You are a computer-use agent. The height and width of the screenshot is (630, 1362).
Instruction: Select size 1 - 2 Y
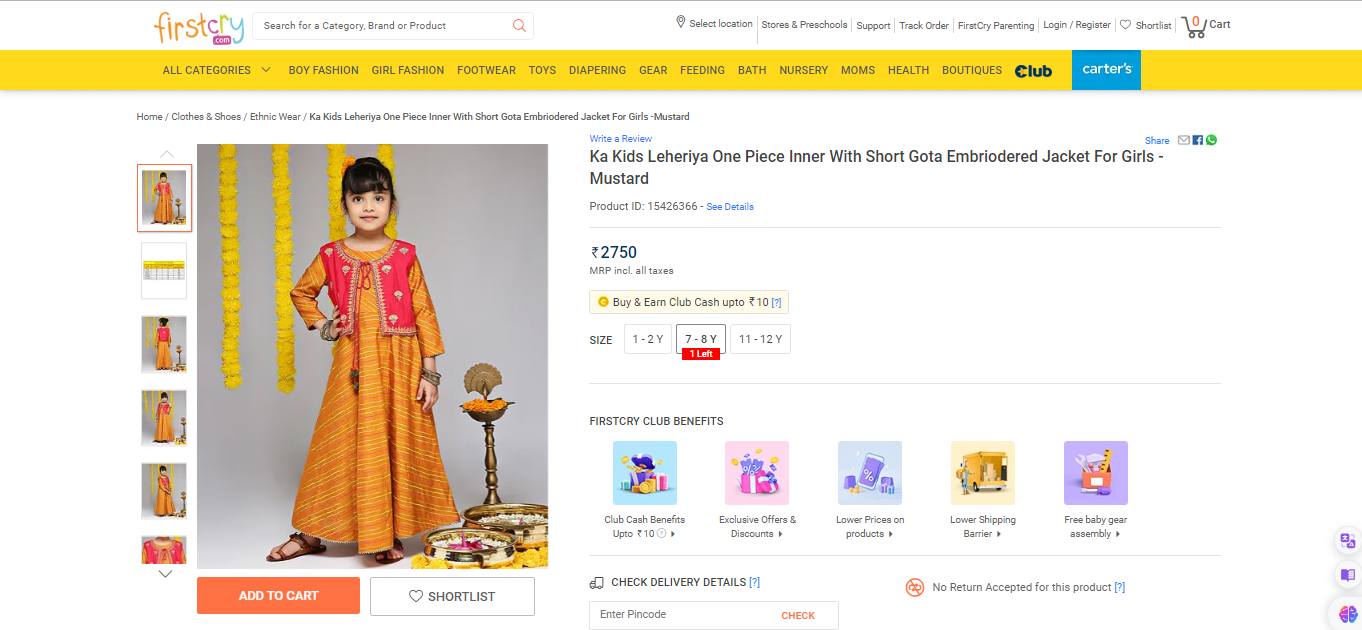coord(647,339)
